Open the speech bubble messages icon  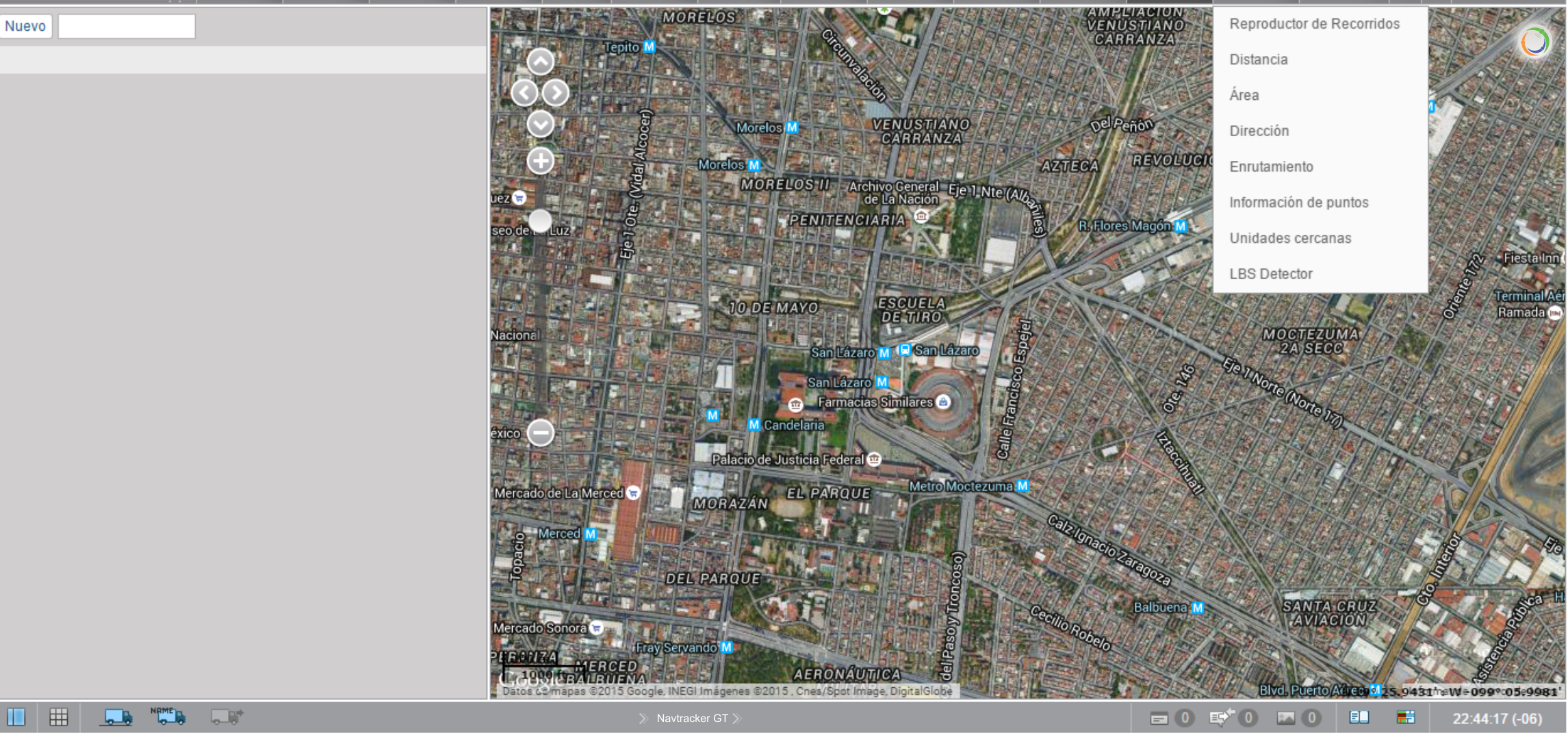click(1220, 717)
